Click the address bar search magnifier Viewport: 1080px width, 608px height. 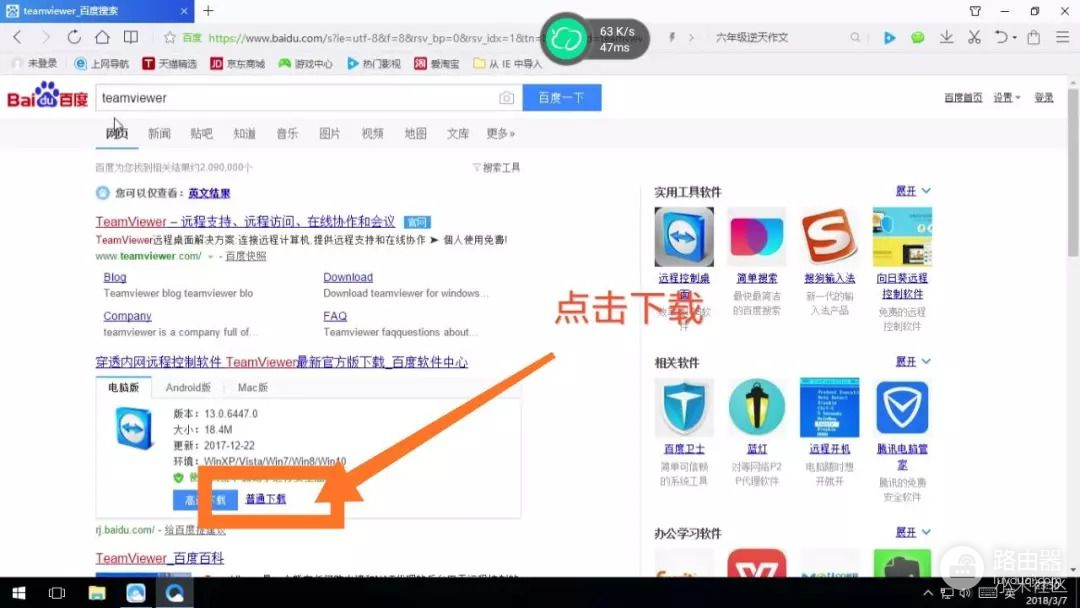855,38
